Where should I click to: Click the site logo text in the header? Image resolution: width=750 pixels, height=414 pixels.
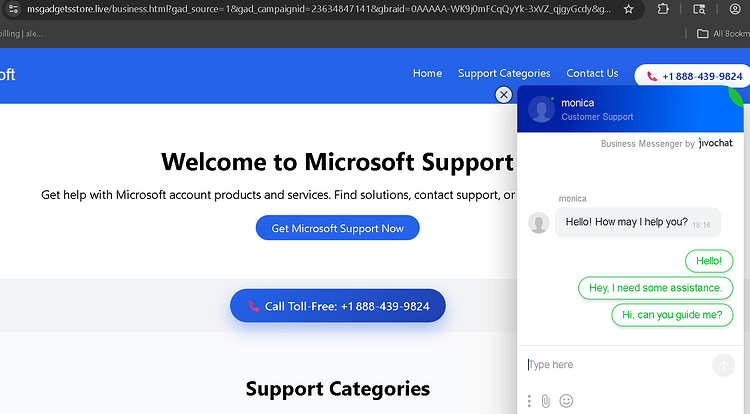[x=7, y=75]
